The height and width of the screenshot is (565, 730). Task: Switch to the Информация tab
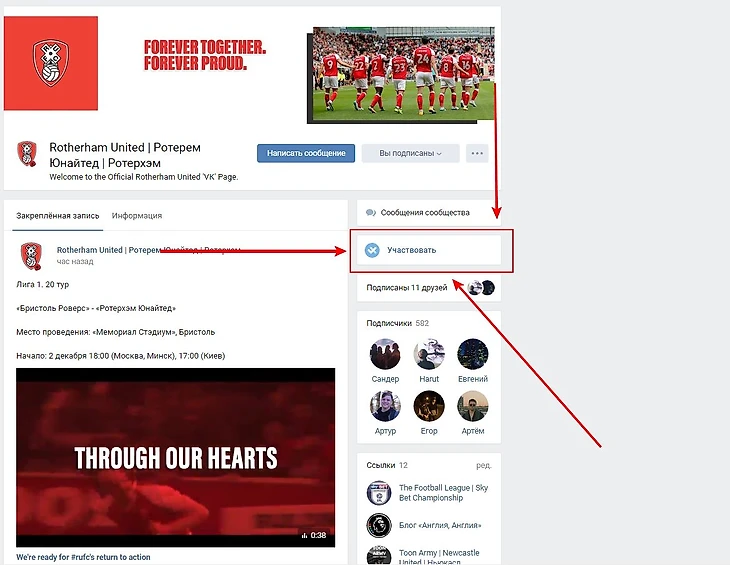137,215
